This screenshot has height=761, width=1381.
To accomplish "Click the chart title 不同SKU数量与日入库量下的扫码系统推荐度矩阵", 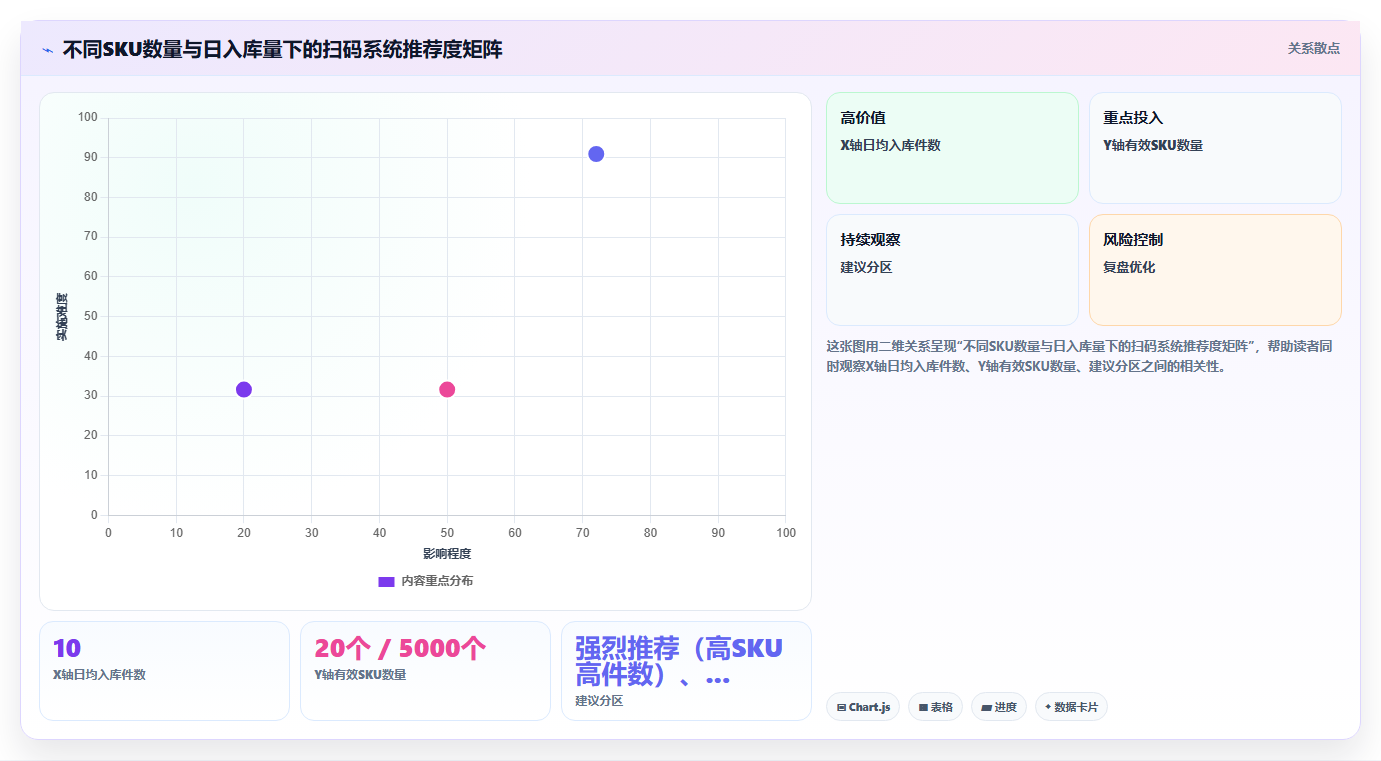I will 282,49.
